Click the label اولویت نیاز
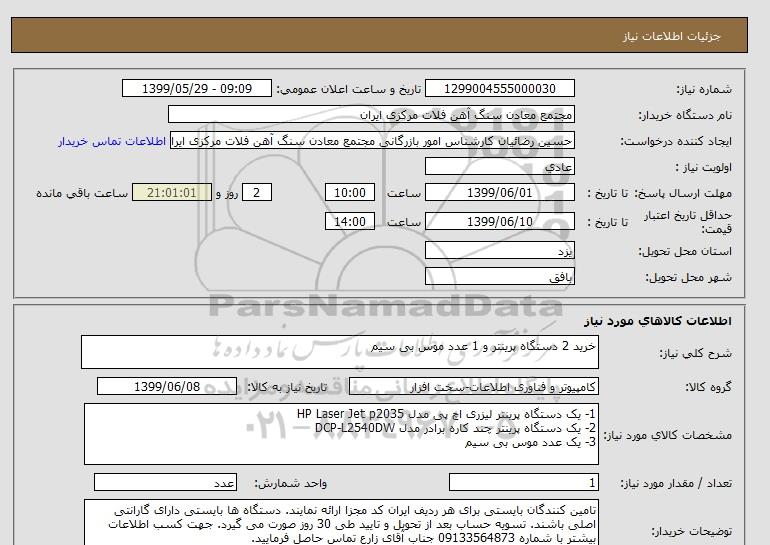The height and width of the screenshot is (545, 770). pyautogui.click(x=704, y=167)
